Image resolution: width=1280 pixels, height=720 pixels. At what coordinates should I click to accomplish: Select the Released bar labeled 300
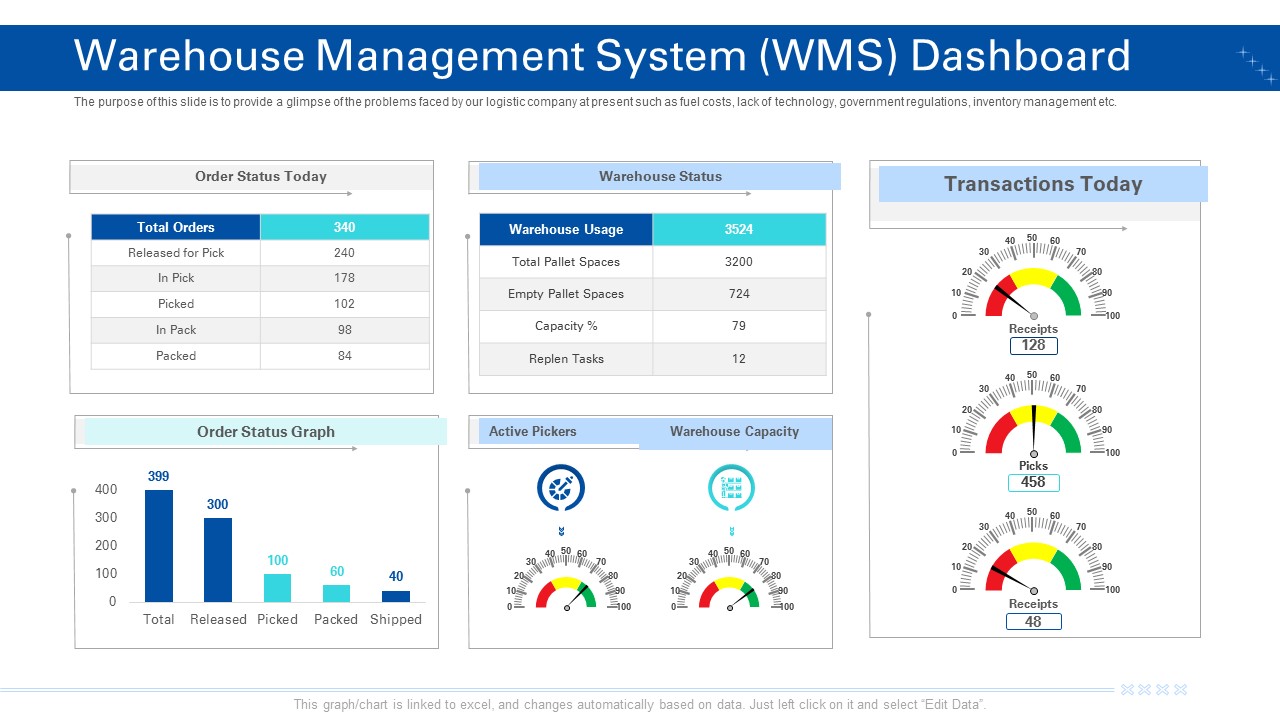click(218, 560)
